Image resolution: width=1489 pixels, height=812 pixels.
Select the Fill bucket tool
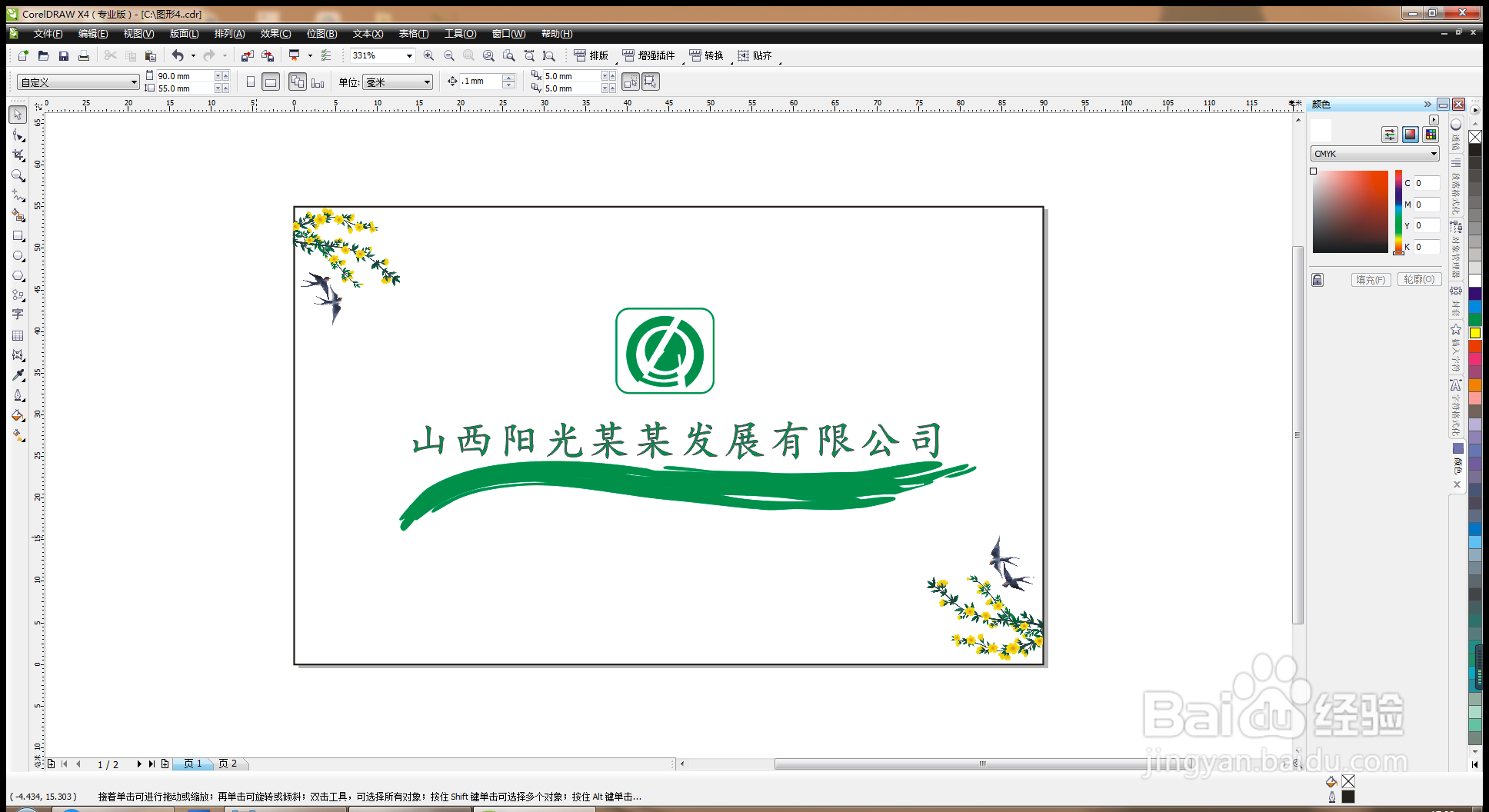pyautogui.click(x=18, y=415)
